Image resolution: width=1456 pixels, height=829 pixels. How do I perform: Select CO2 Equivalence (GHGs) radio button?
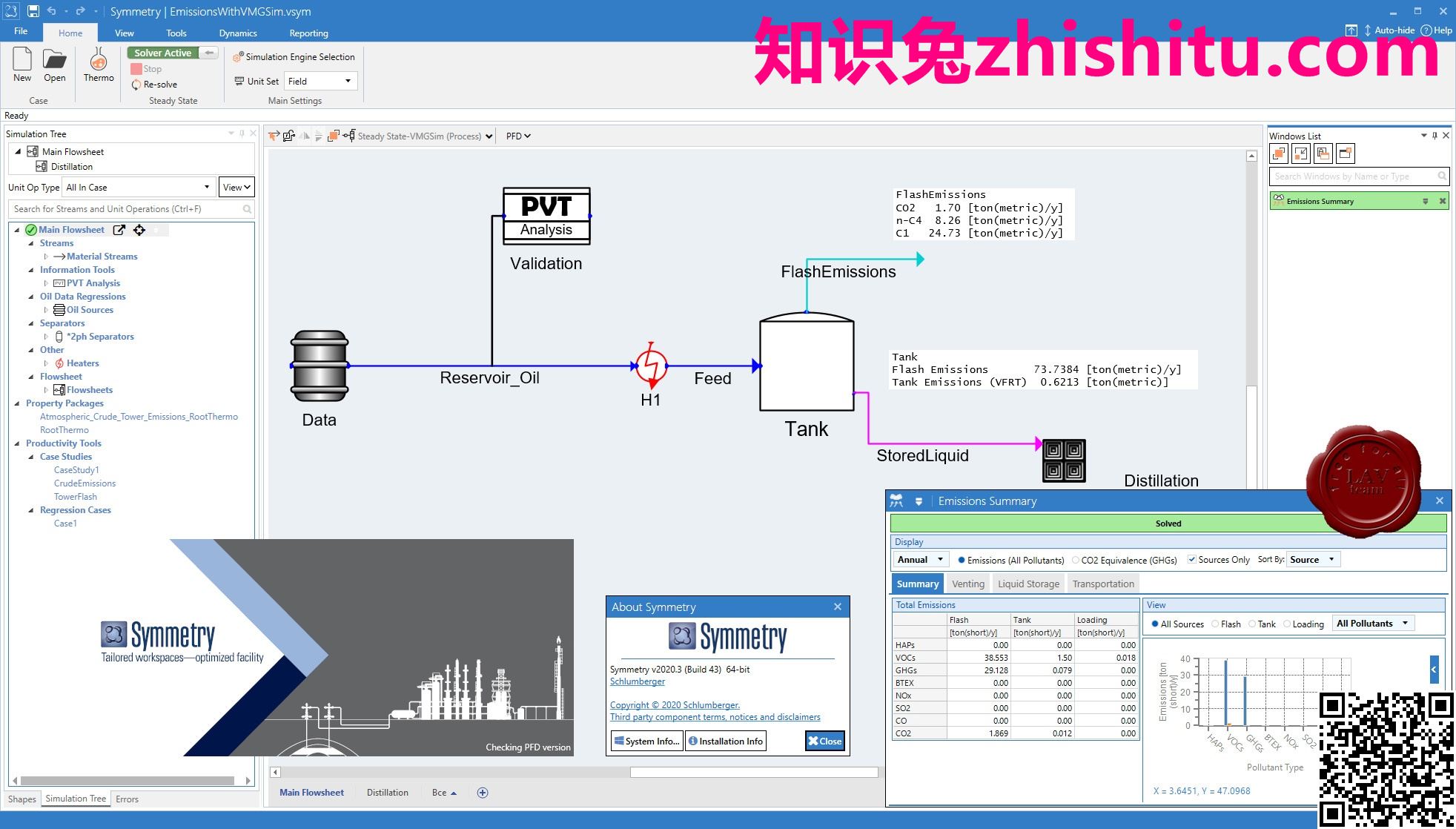coord(1076,560)
